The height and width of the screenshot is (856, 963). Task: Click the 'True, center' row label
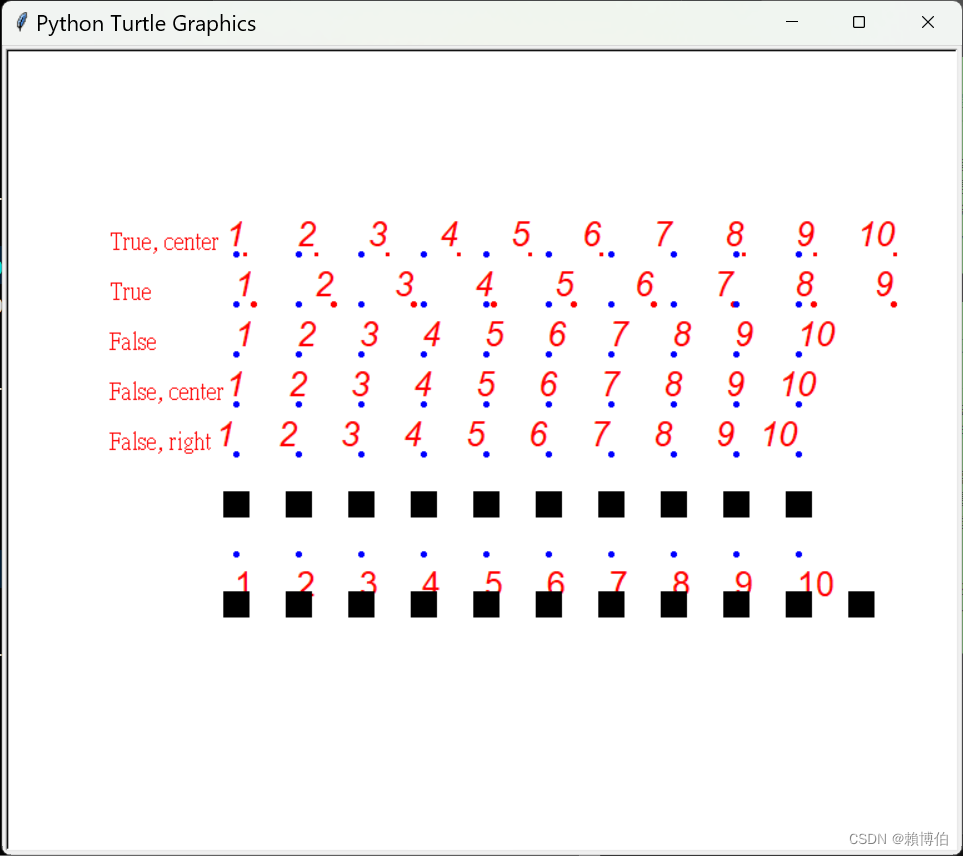click(x=164, y=242)
